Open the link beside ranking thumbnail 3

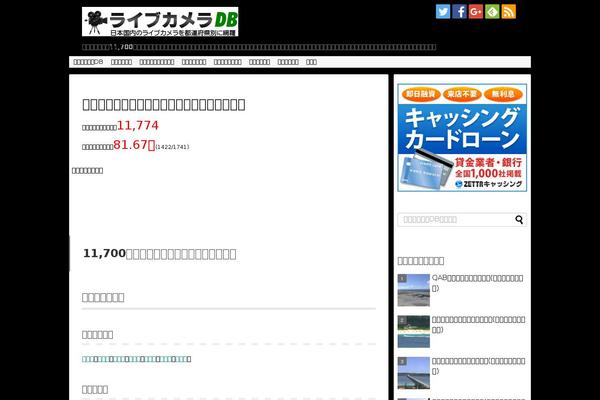(478, 366)
